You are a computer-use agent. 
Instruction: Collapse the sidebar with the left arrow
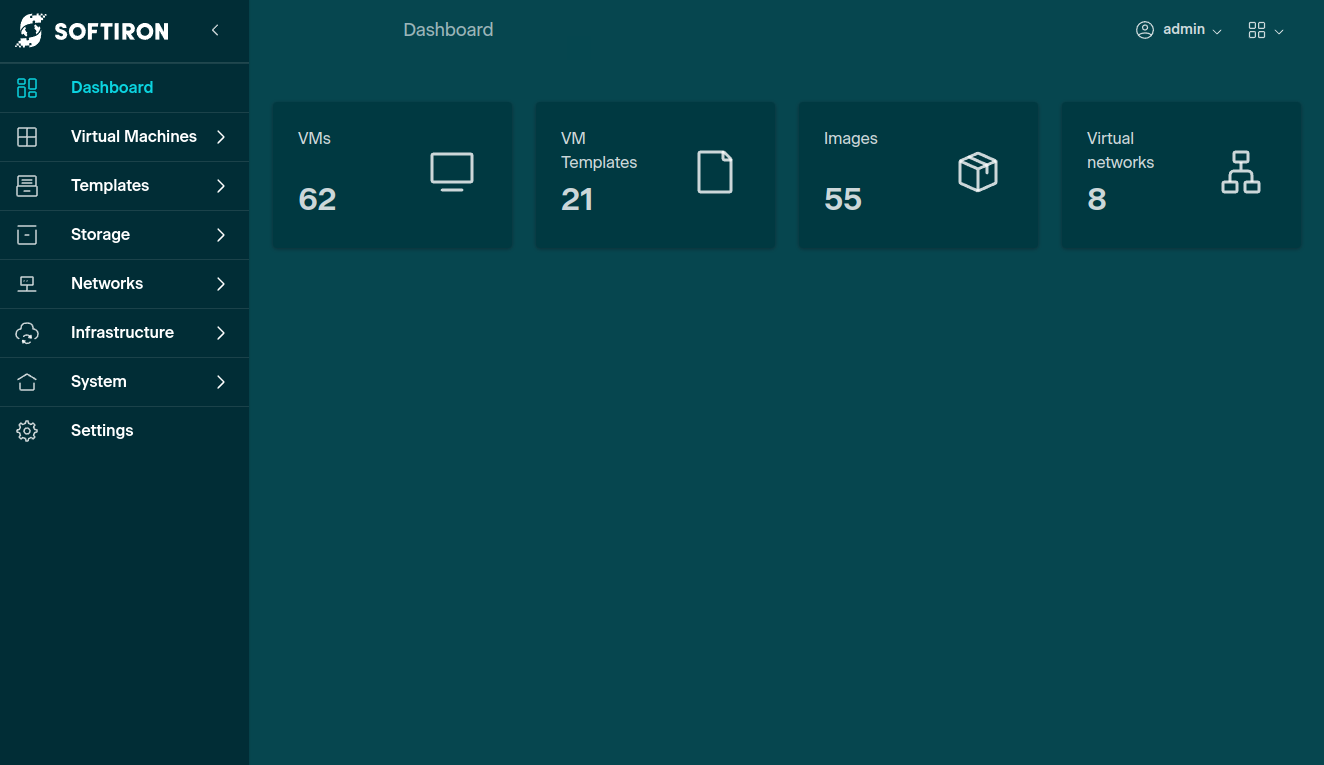click(x=215, y=31)
